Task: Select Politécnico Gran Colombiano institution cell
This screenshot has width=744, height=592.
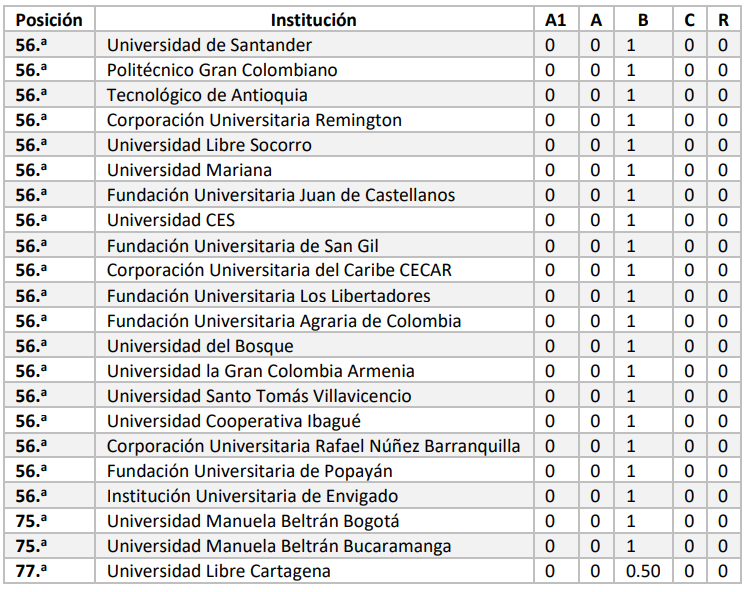Action: (x=222, y=70)
